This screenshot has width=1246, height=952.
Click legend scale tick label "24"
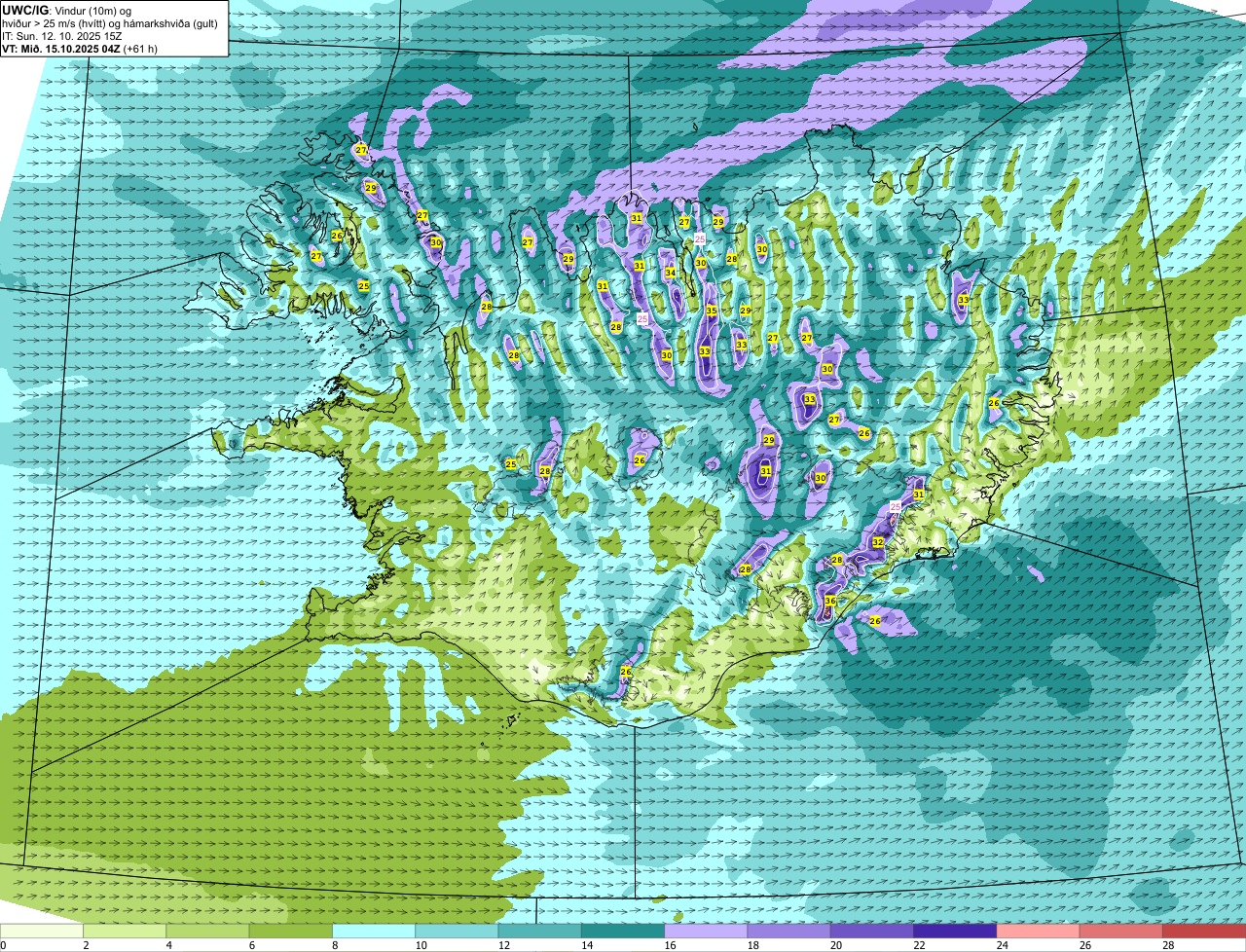[1002, 945]
